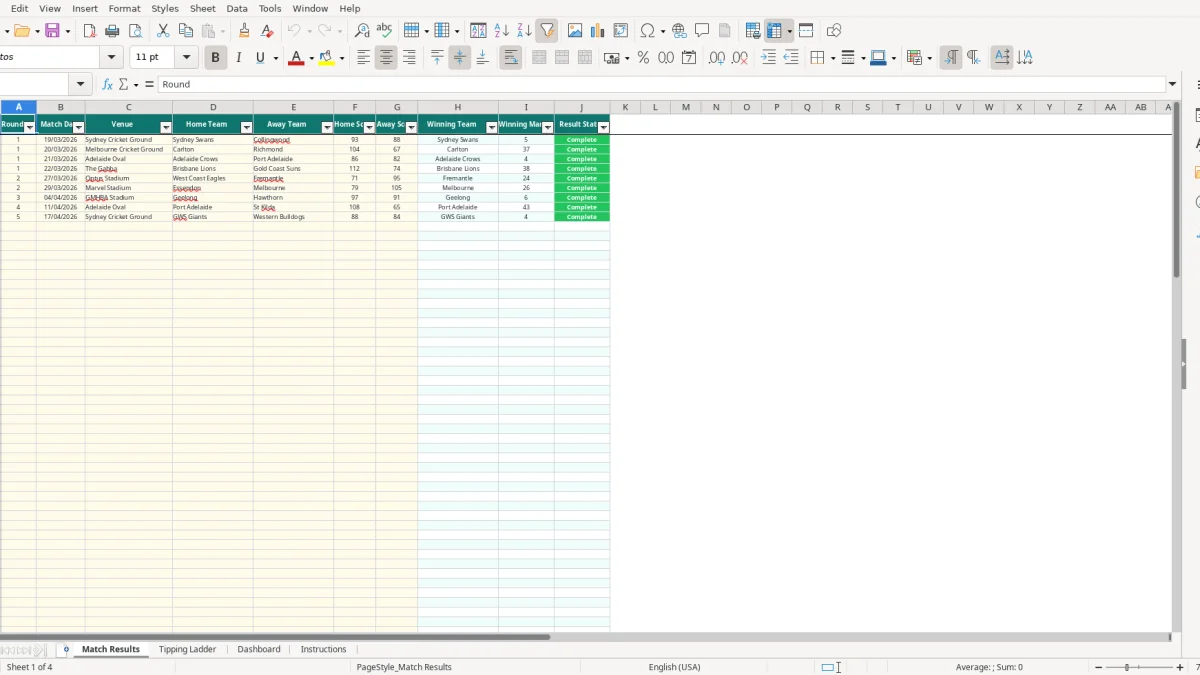Click the horizontal scrollbar
The width and height of the screenshot is (1200, 675).
point(275,637)
